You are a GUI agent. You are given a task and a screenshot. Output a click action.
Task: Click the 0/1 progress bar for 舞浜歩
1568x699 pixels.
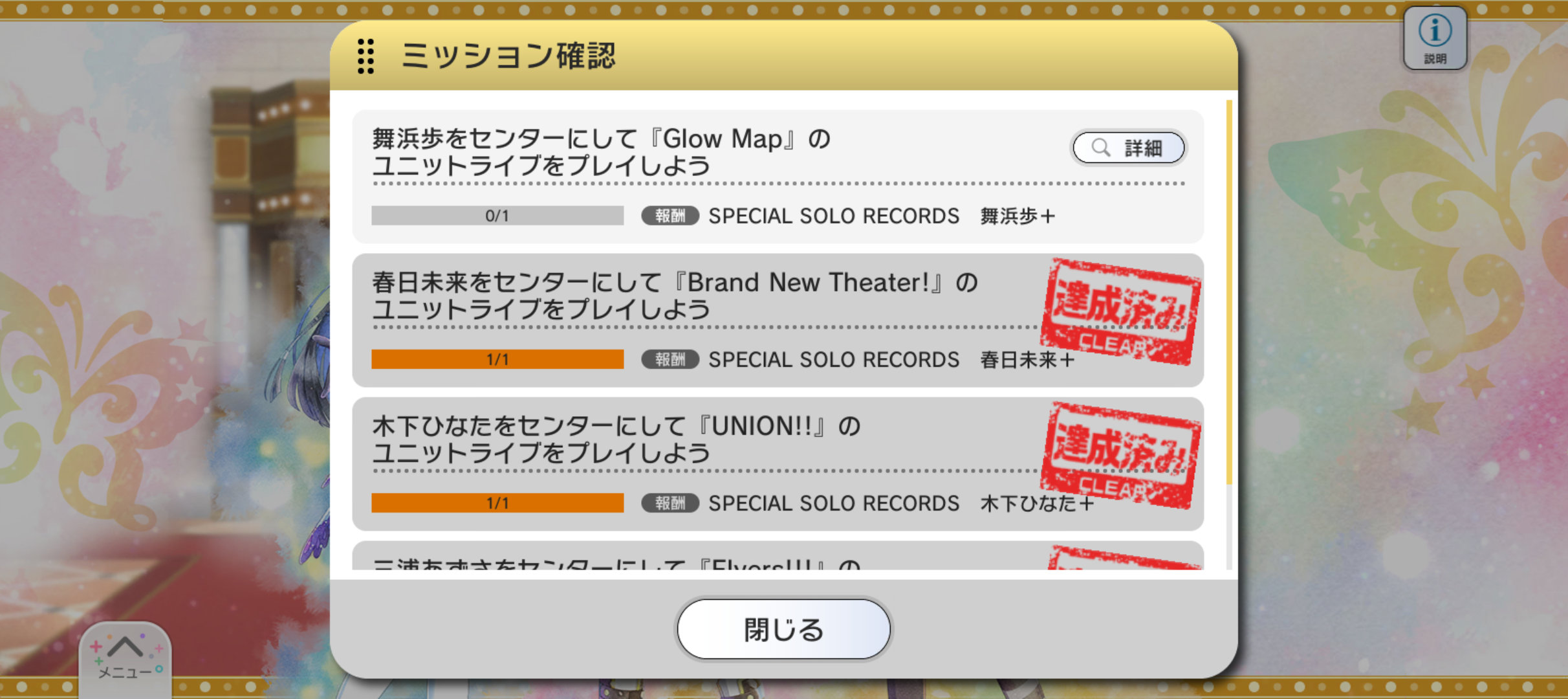tap(497, 216)
